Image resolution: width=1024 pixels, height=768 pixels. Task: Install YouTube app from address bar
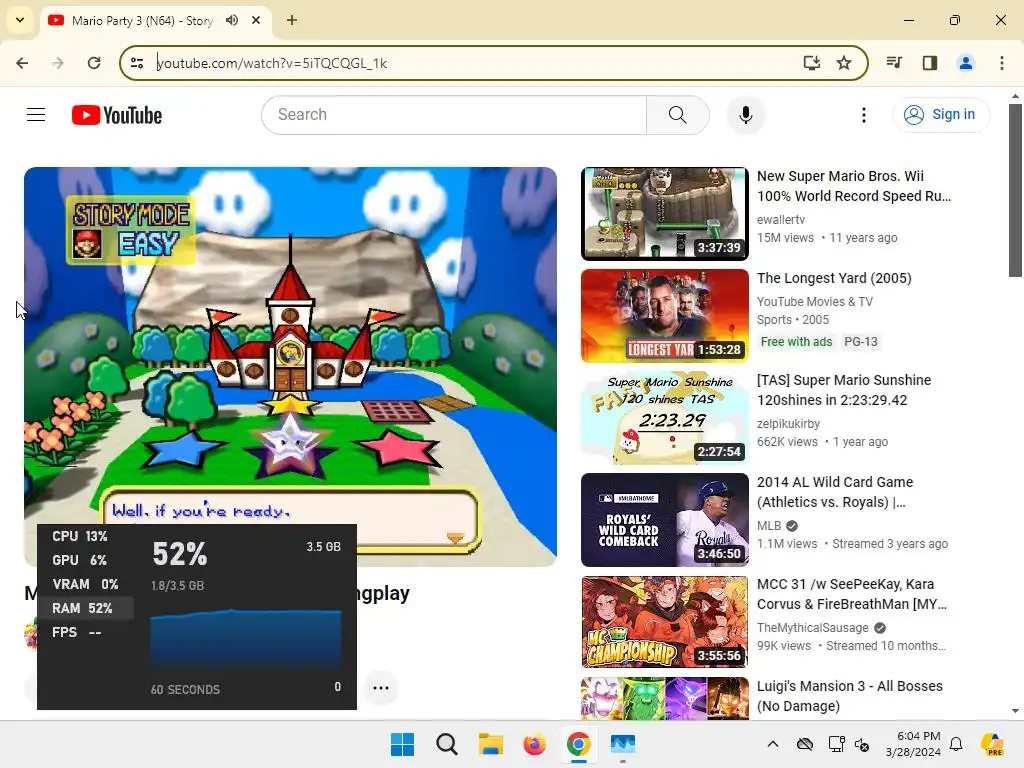811,63
